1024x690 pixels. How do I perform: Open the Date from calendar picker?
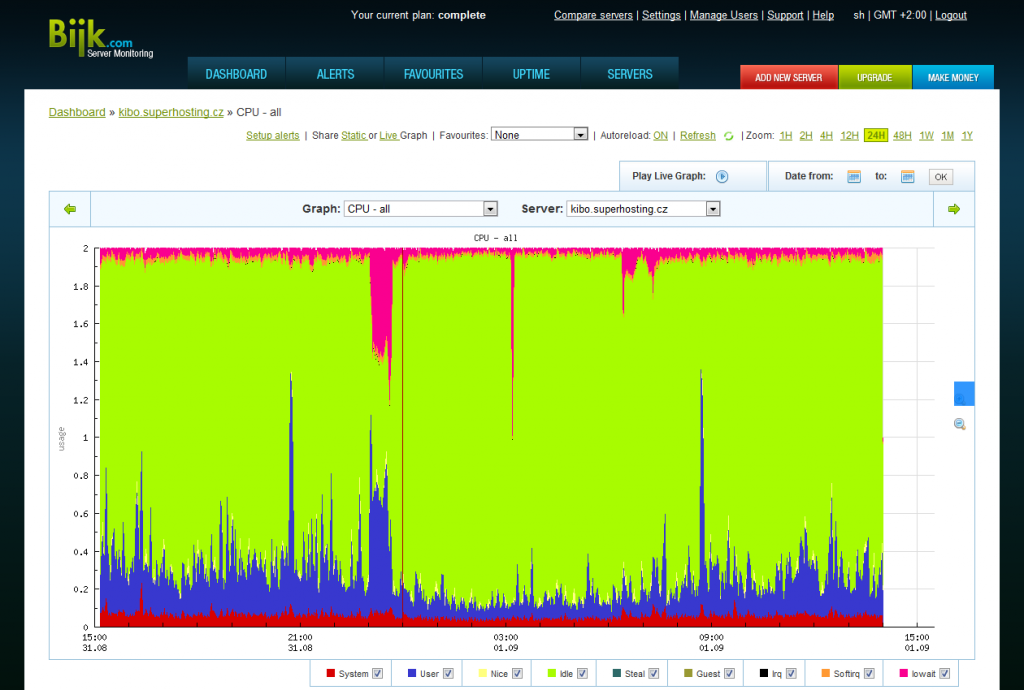(x=854, y=176)
